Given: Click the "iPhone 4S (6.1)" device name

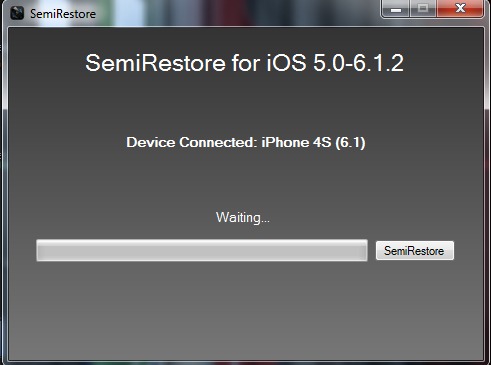Looking at the screenshot, I should (x=313, y=143).
